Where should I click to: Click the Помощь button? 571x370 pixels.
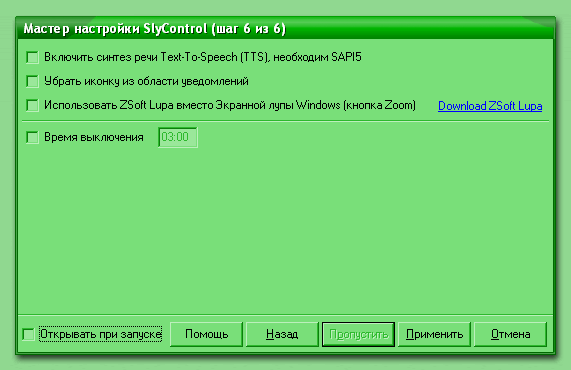point(206,334)
